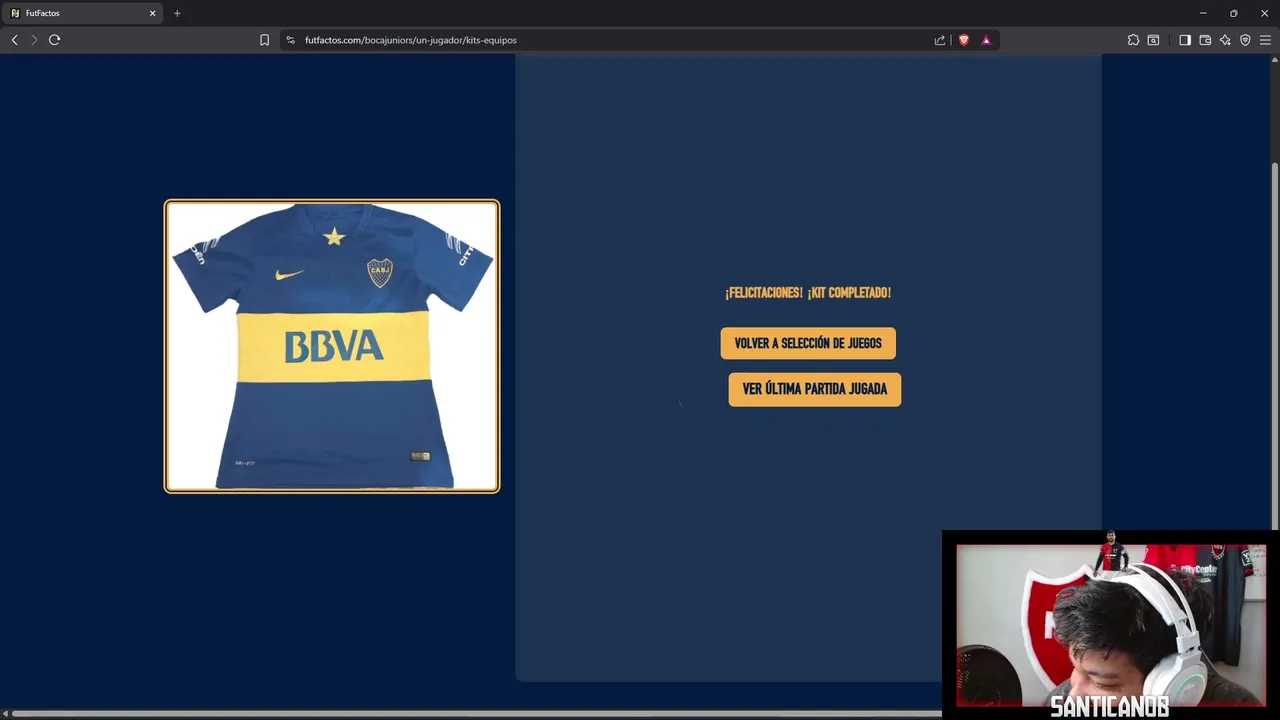Click the horizontal scrollbar at bottom
The image size is (1280, 720).
pyautogui.click(x=475, y=713)
